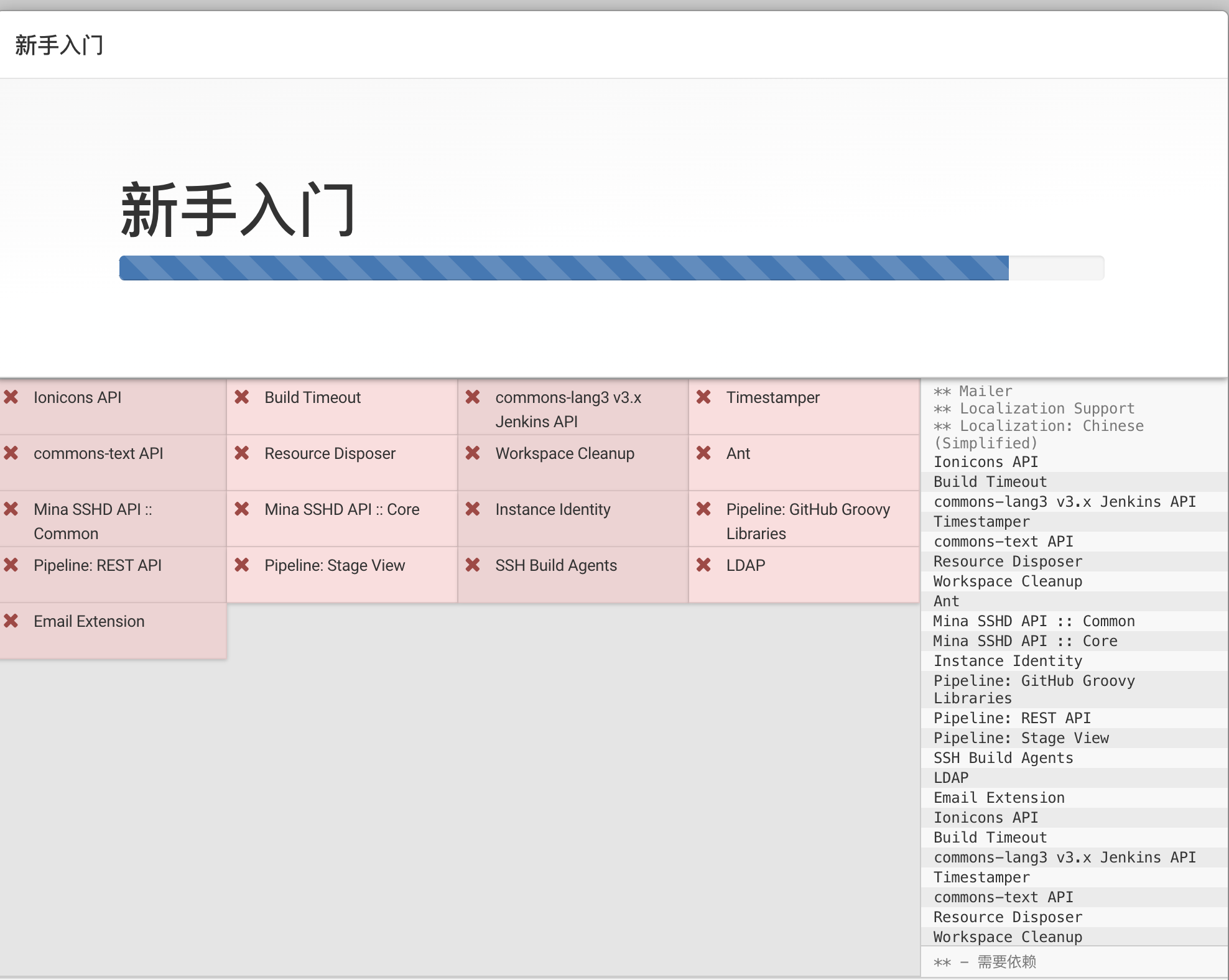Image resolution: width=1229 pixels, height=980 pixels.
Task: Click the Timestamper plugin name in grid
Action: pyautogui.click(x=773, y=397)
